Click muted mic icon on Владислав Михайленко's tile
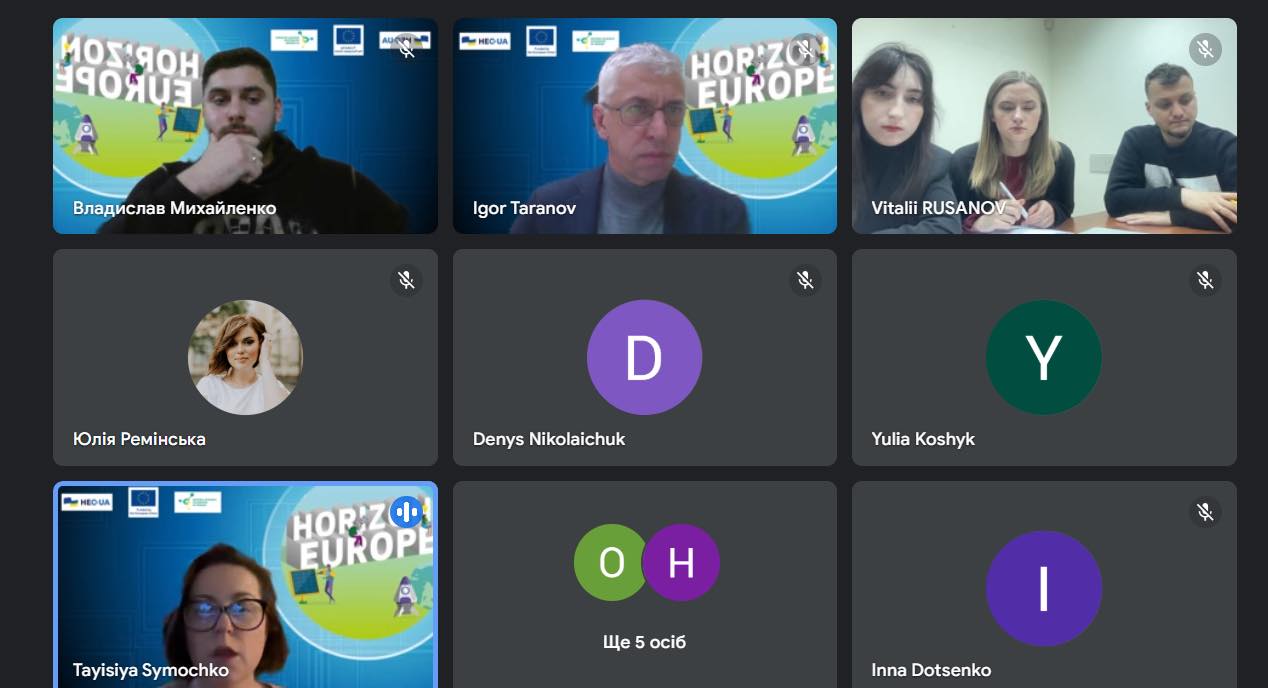 point(406,48)
